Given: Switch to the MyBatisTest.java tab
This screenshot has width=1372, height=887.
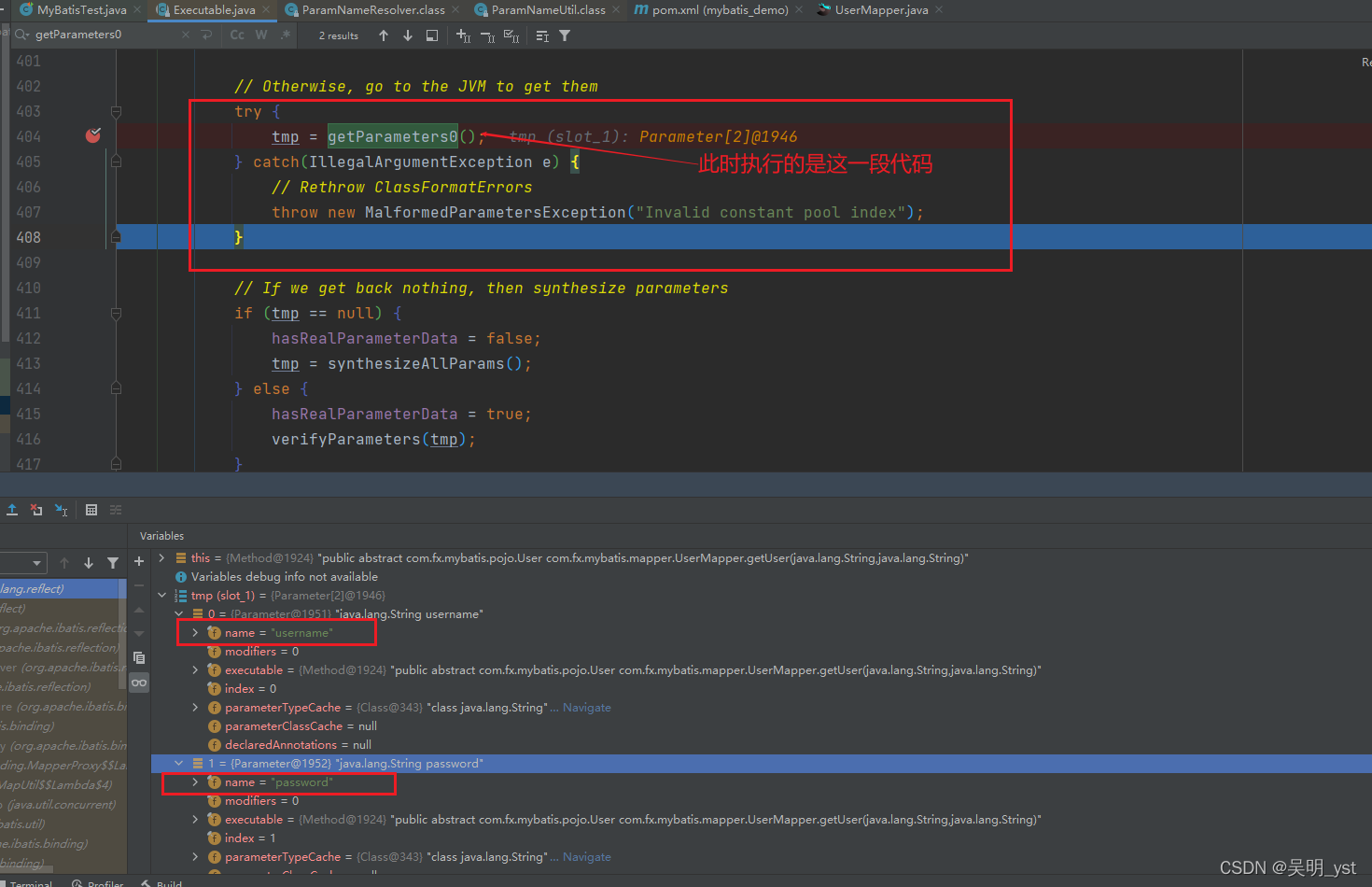Looking at the screenshot, I should click(81, 10).
